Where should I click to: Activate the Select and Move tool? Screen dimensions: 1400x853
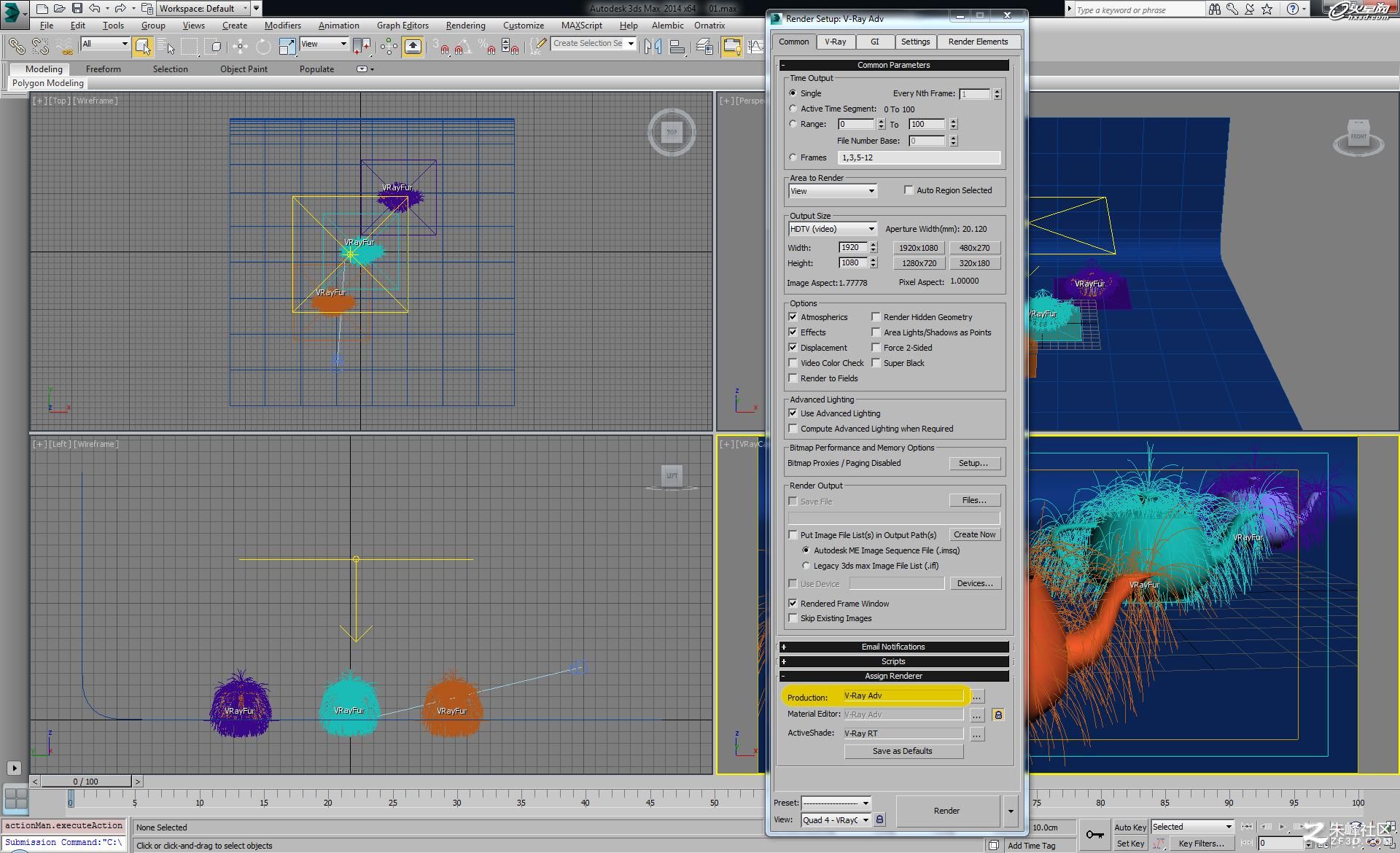pyautogui.click(x=239, y=47)
